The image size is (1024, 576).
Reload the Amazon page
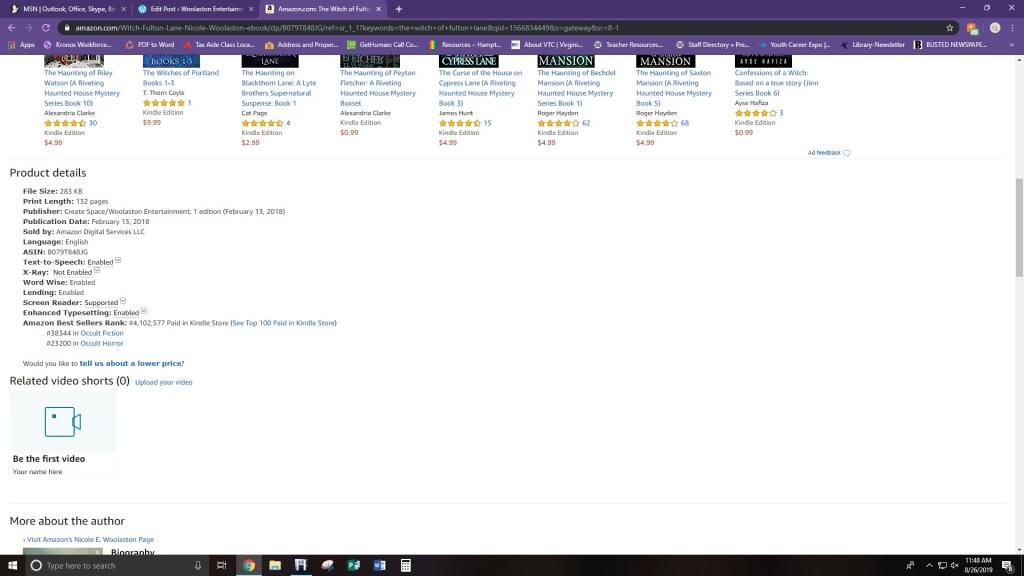click(x=46, y=27)
